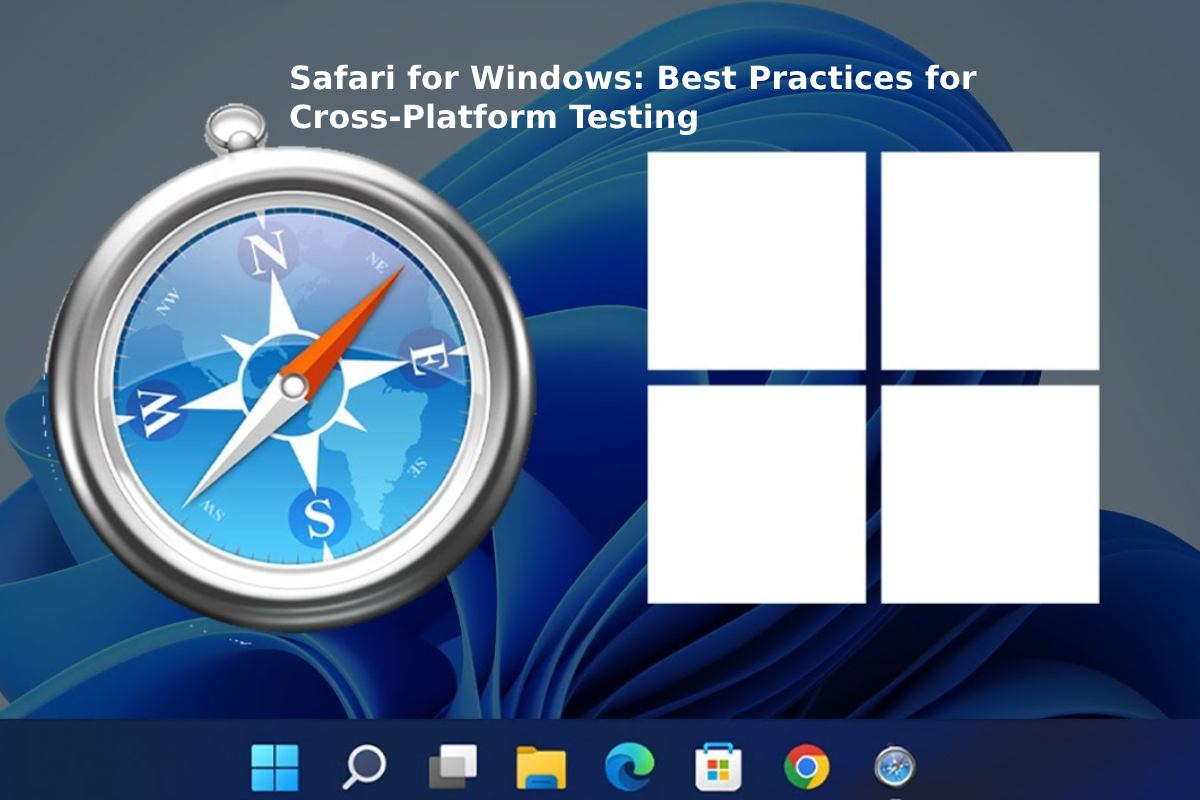Open the taskbar Search magnifier
The height and width of the screenshot is (800, 1200).
coord(364,768)
